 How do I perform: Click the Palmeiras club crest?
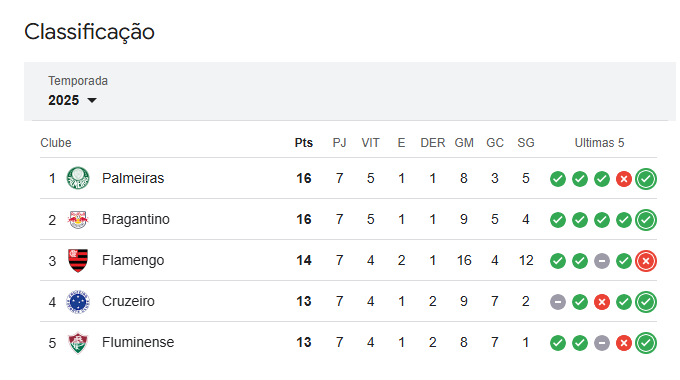click(x=78, y=178)
